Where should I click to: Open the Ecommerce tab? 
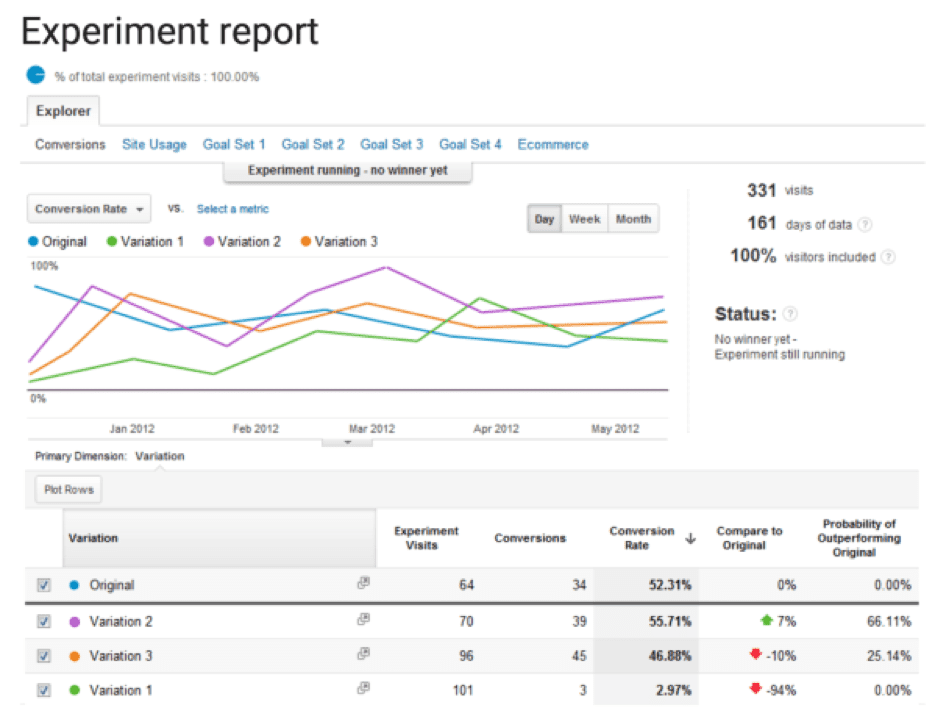click(552, 144)
